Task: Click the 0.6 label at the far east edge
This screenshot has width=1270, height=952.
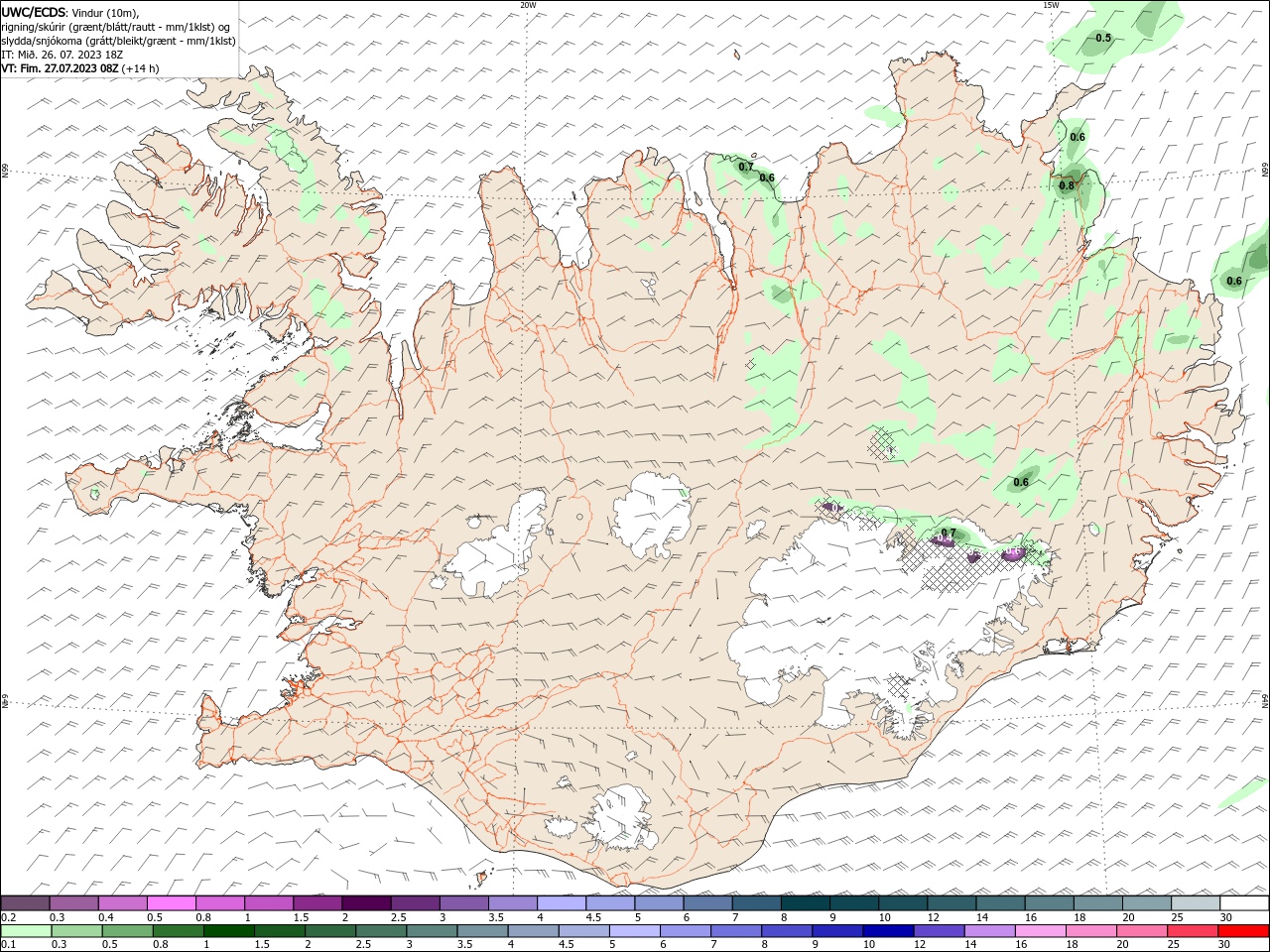Action: point(1234,281)
